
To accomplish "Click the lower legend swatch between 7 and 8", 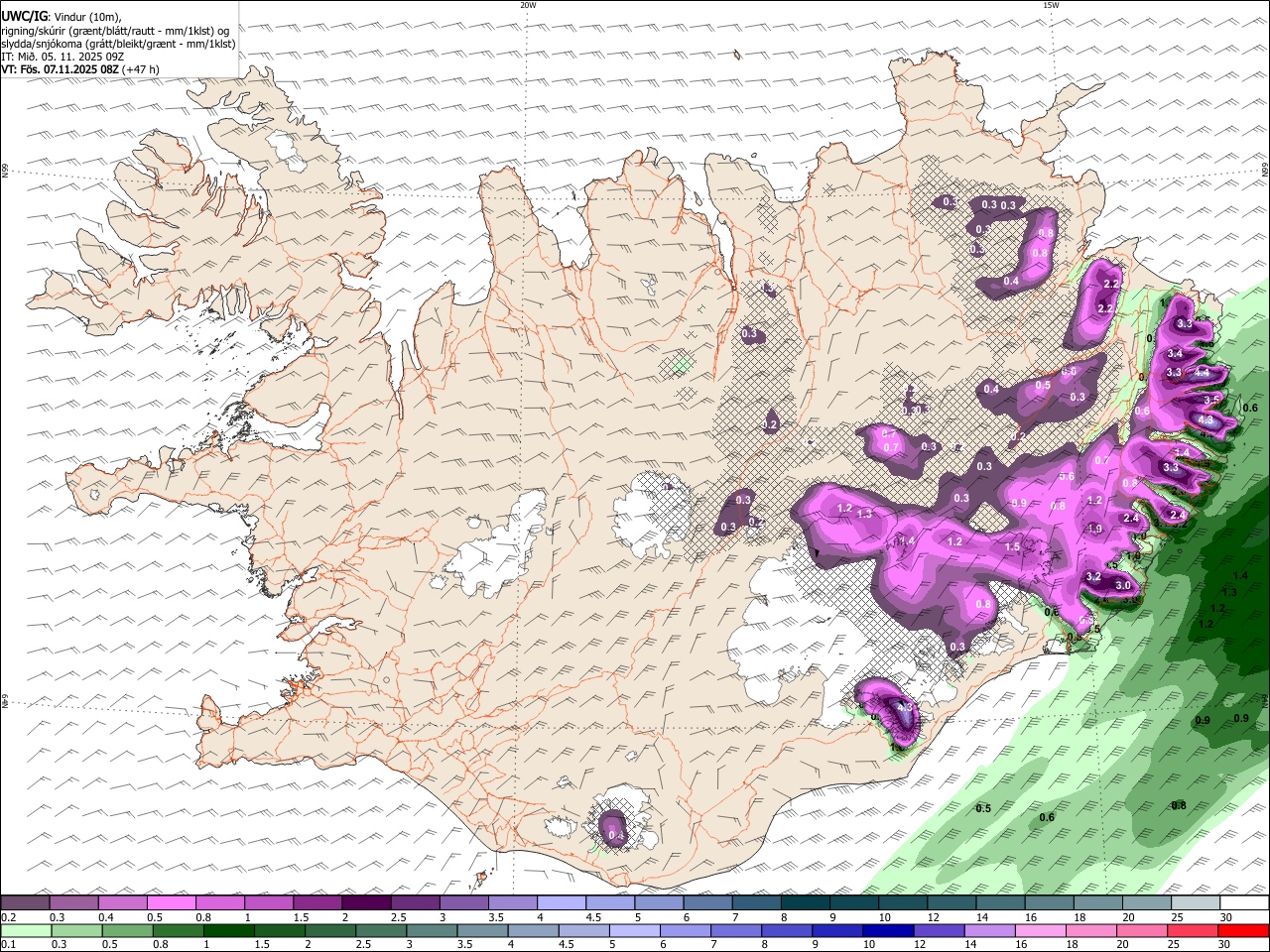I will pyautogui.click(x=736, y=931).
